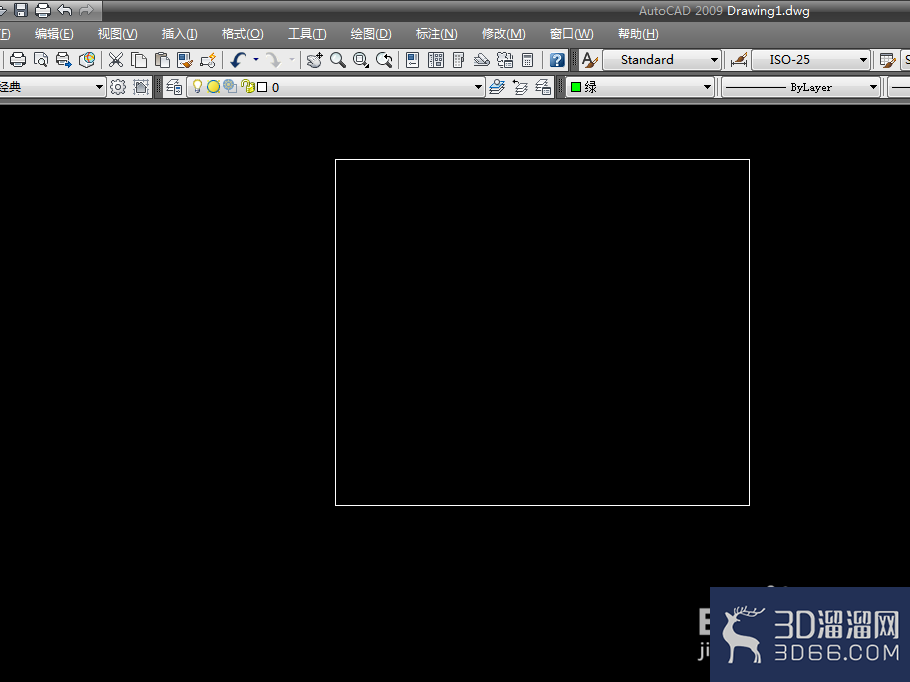This screenshot has width=910, height=682.
Task: Open the Properties palette icon
Action: pyautogui.click(x=413, y=60)
